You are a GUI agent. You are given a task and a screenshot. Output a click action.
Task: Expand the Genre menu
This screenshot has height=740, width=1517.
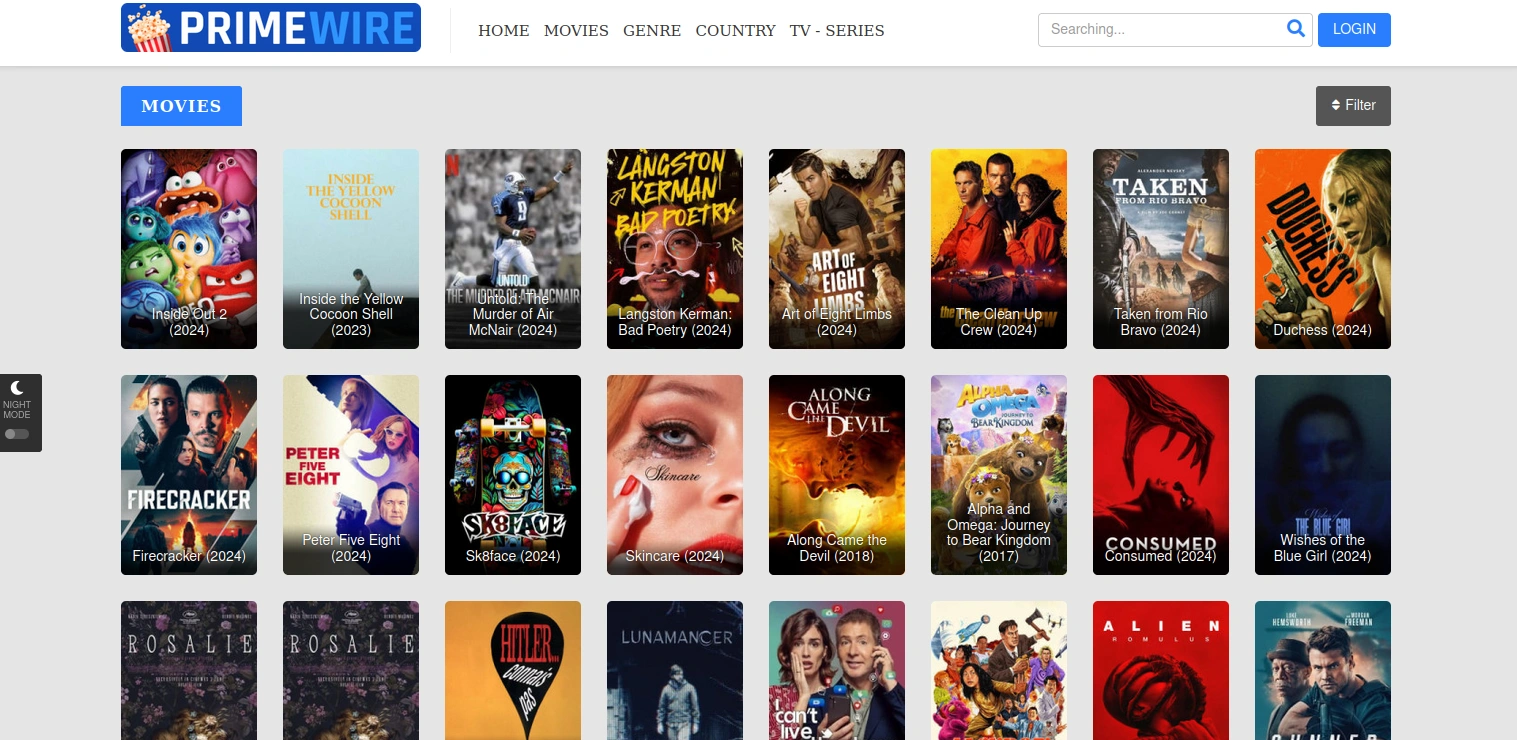click(x=651, y=31)
